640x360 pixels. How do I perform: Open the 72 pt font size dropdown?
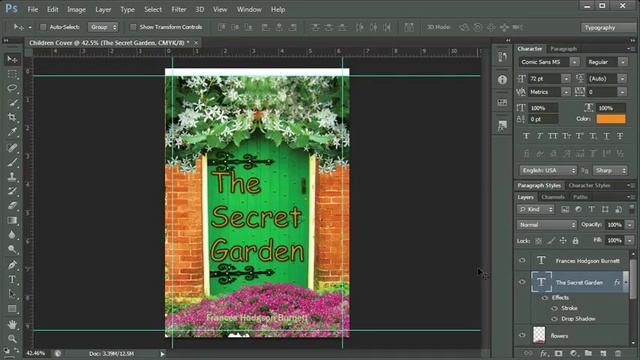point(566,79)
